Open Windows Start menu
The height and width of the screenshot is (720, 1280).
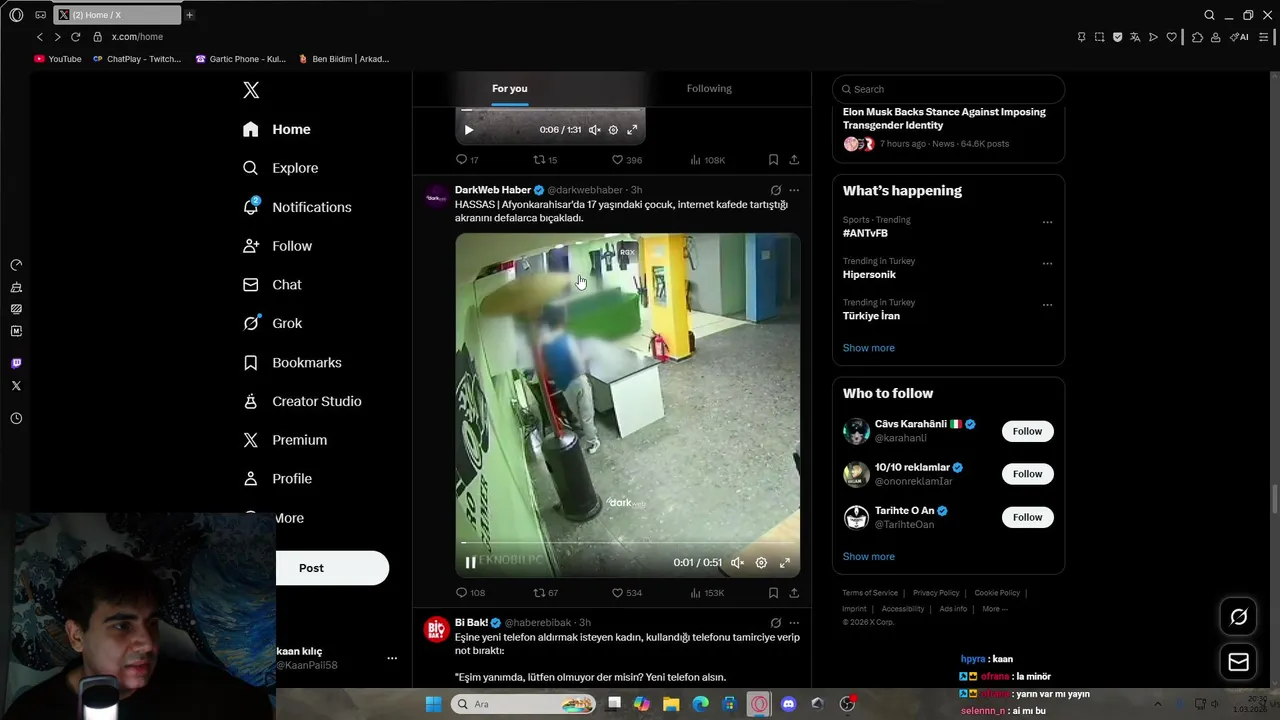click(x=433, y=704)
